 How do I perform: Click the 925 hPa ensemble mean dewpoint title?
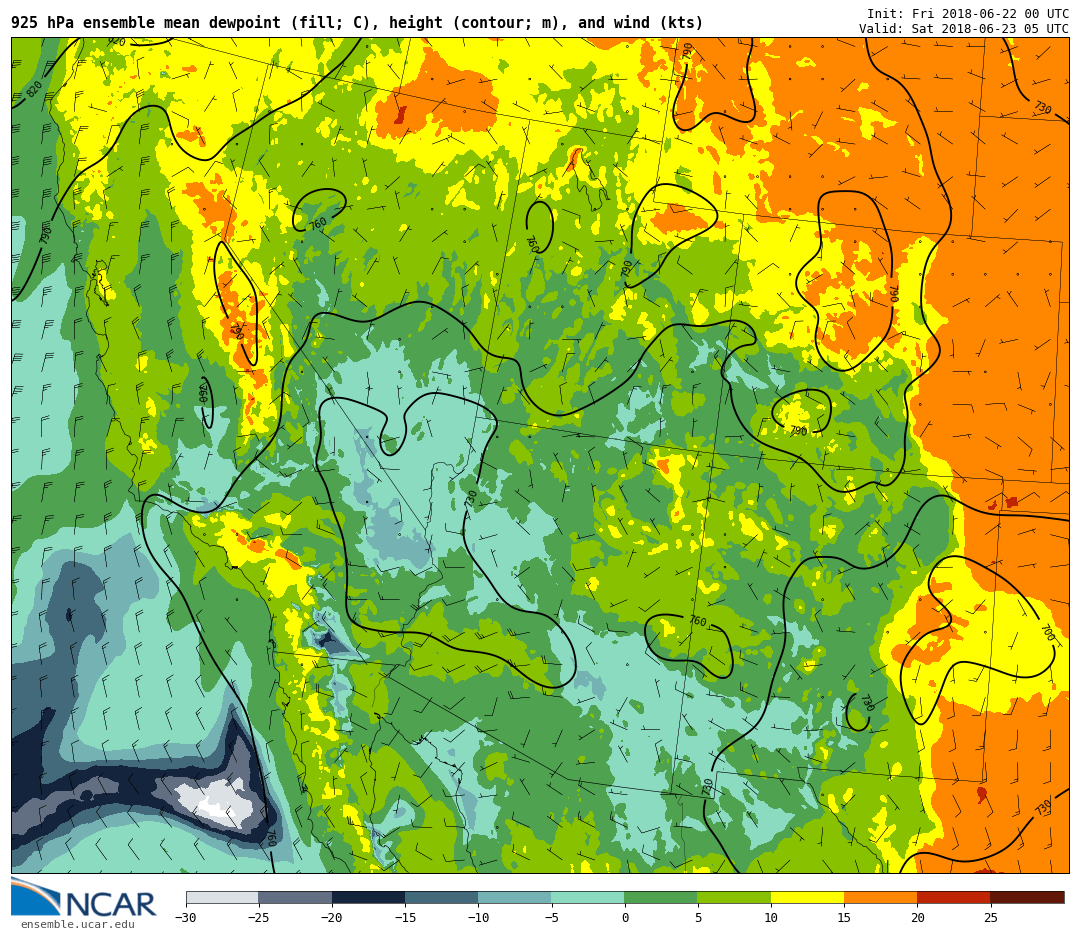point(357,23)
